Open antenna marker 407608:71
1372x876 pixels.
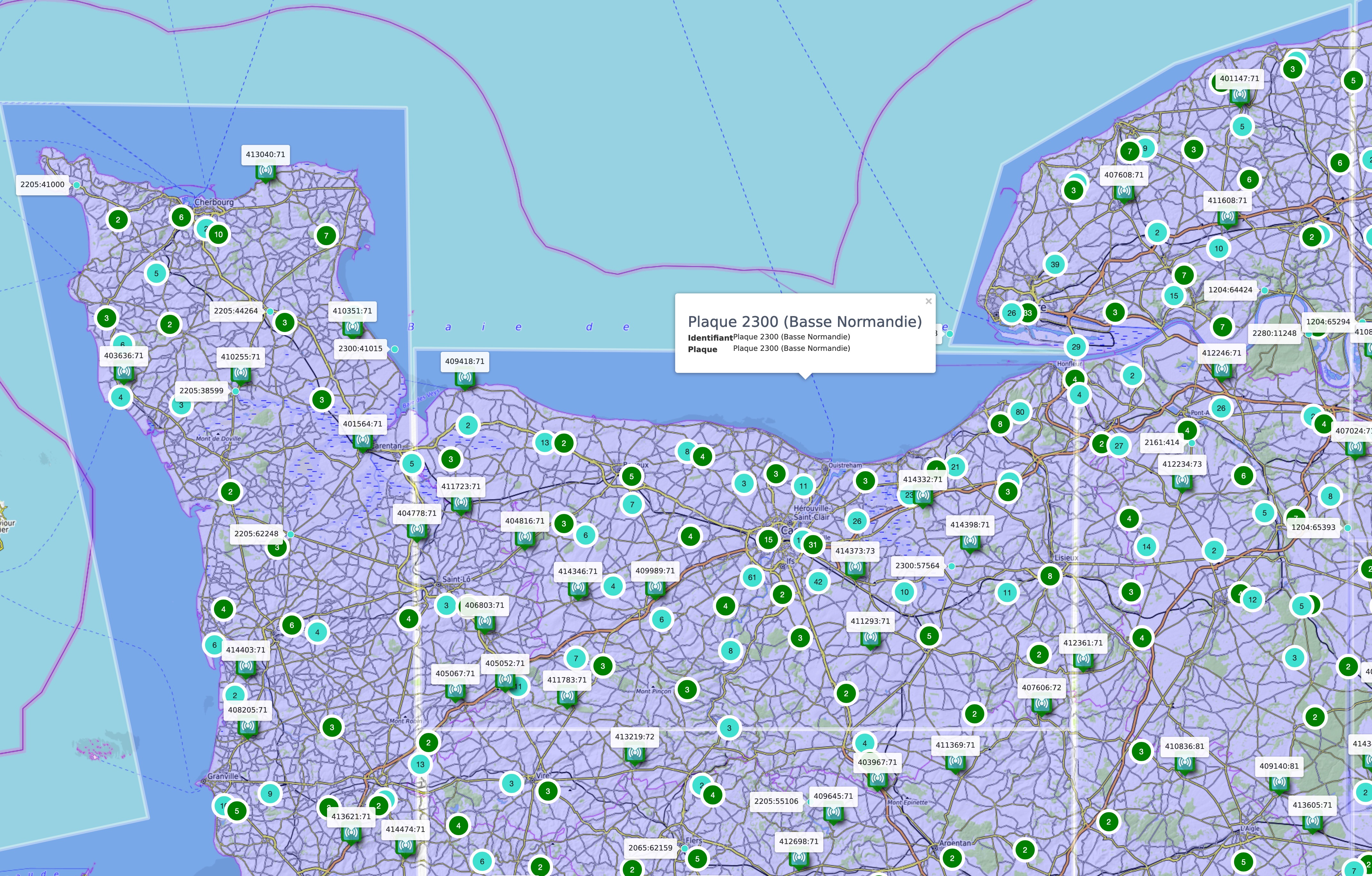pos(1124,193)
